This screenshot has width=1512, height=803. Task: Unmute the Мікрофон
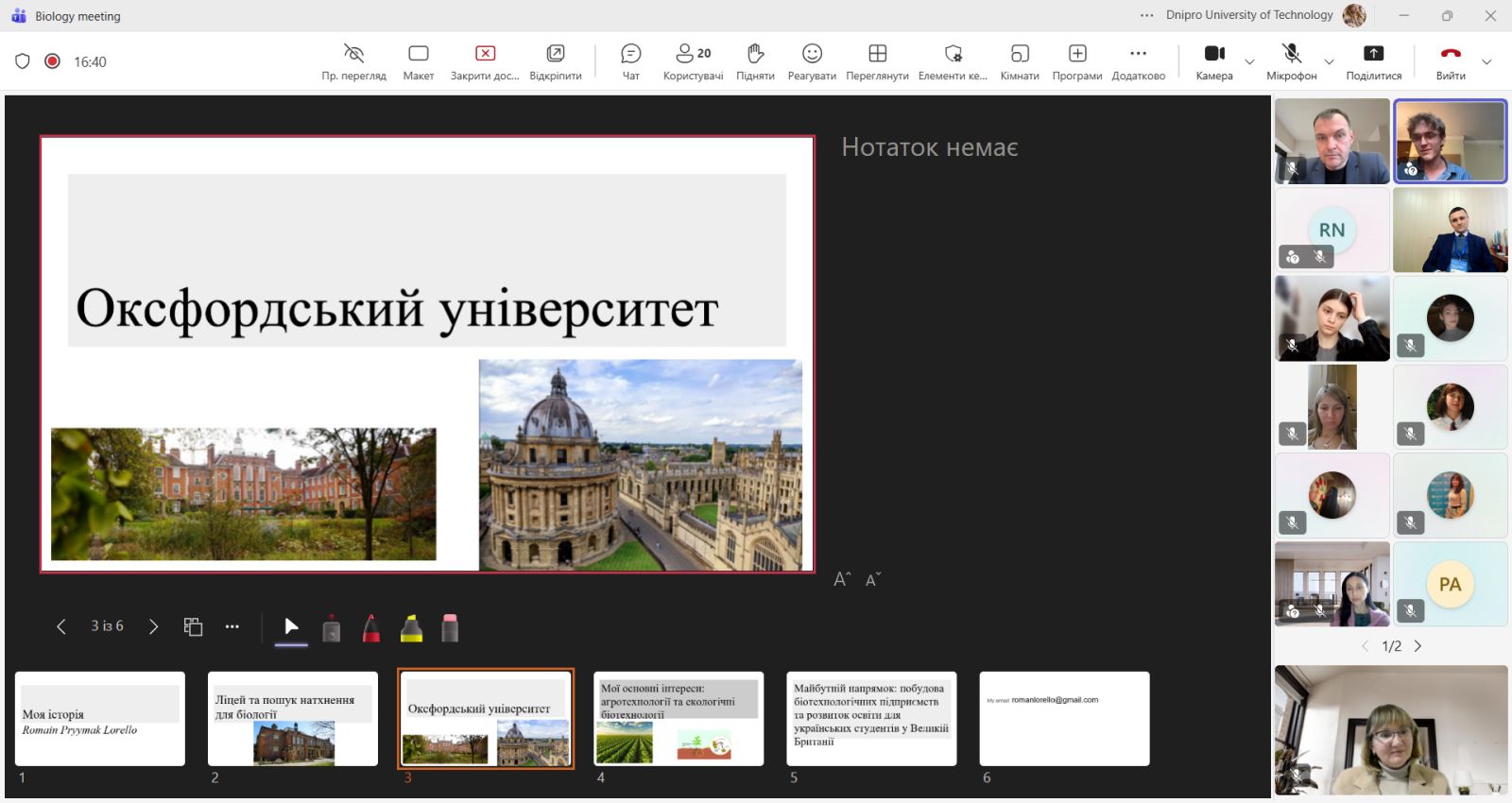pos(1291,61)
